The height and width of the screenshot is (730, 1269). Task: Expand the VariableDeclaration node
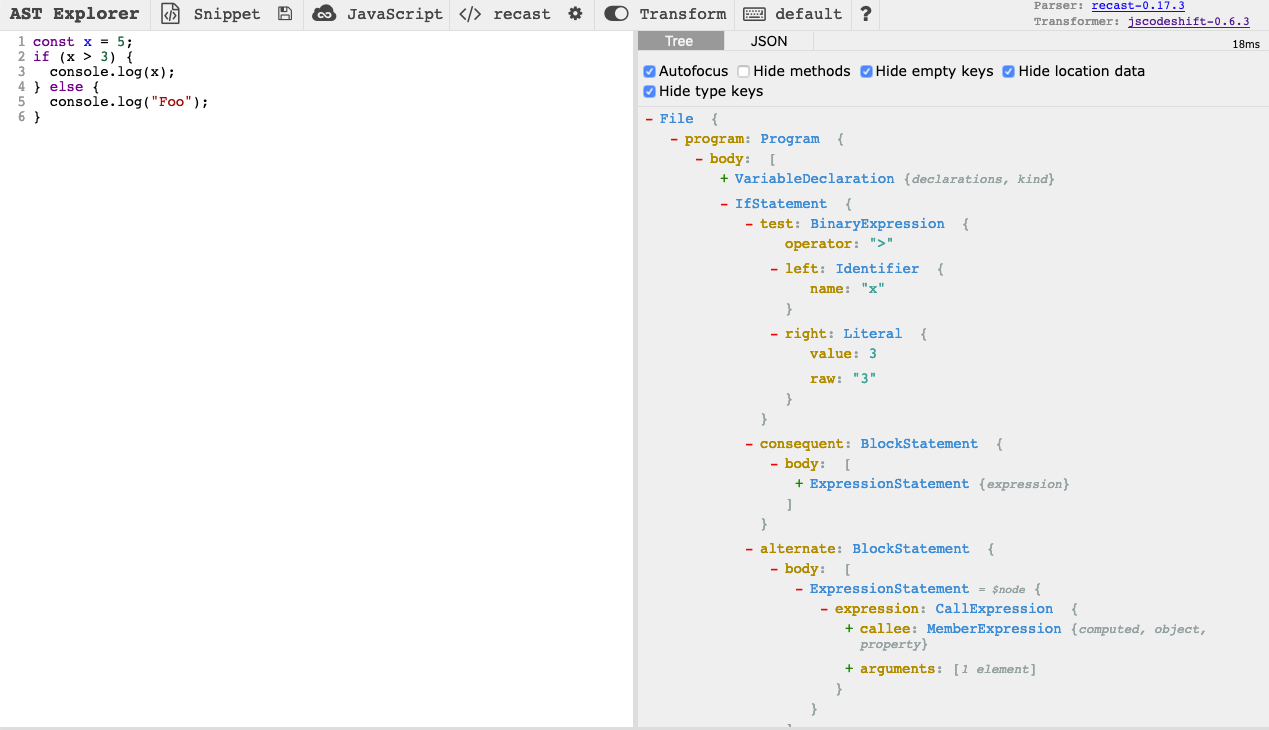point(723,178)
